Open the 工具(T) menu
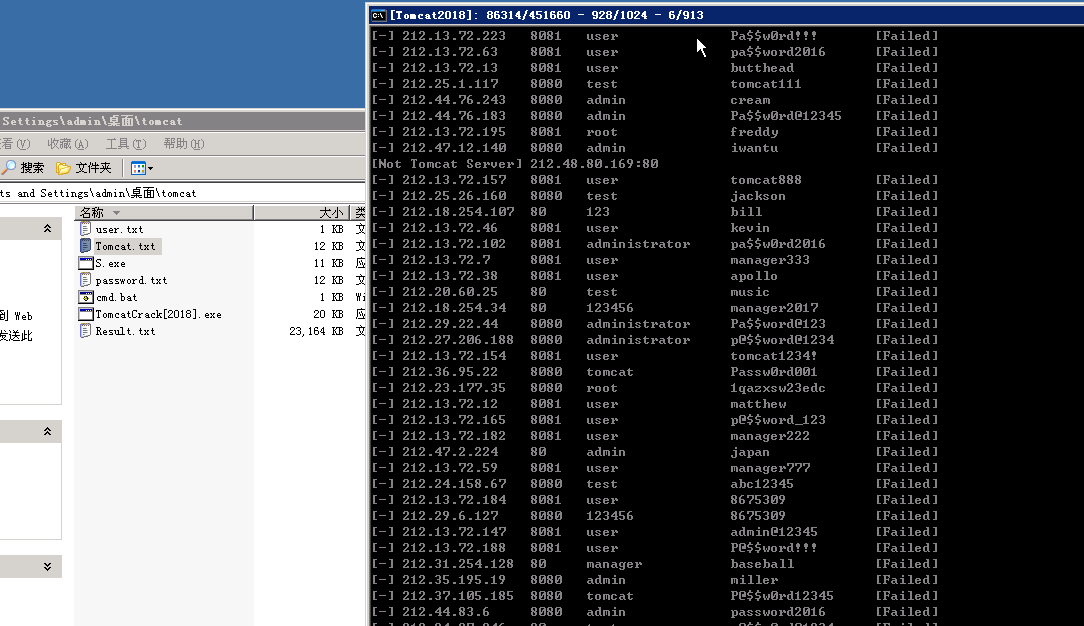 click(126, 144)
